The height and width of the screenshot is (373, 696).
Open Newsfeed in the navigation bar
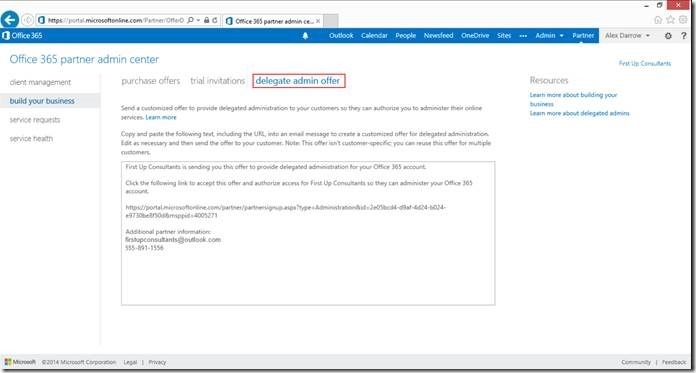pyautogui.click(x=439, y=36)
